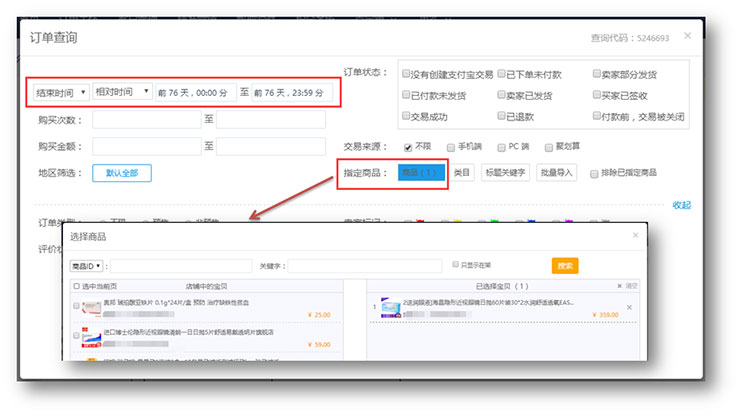Close the 订单查询 dialog

tap(687, 36)
